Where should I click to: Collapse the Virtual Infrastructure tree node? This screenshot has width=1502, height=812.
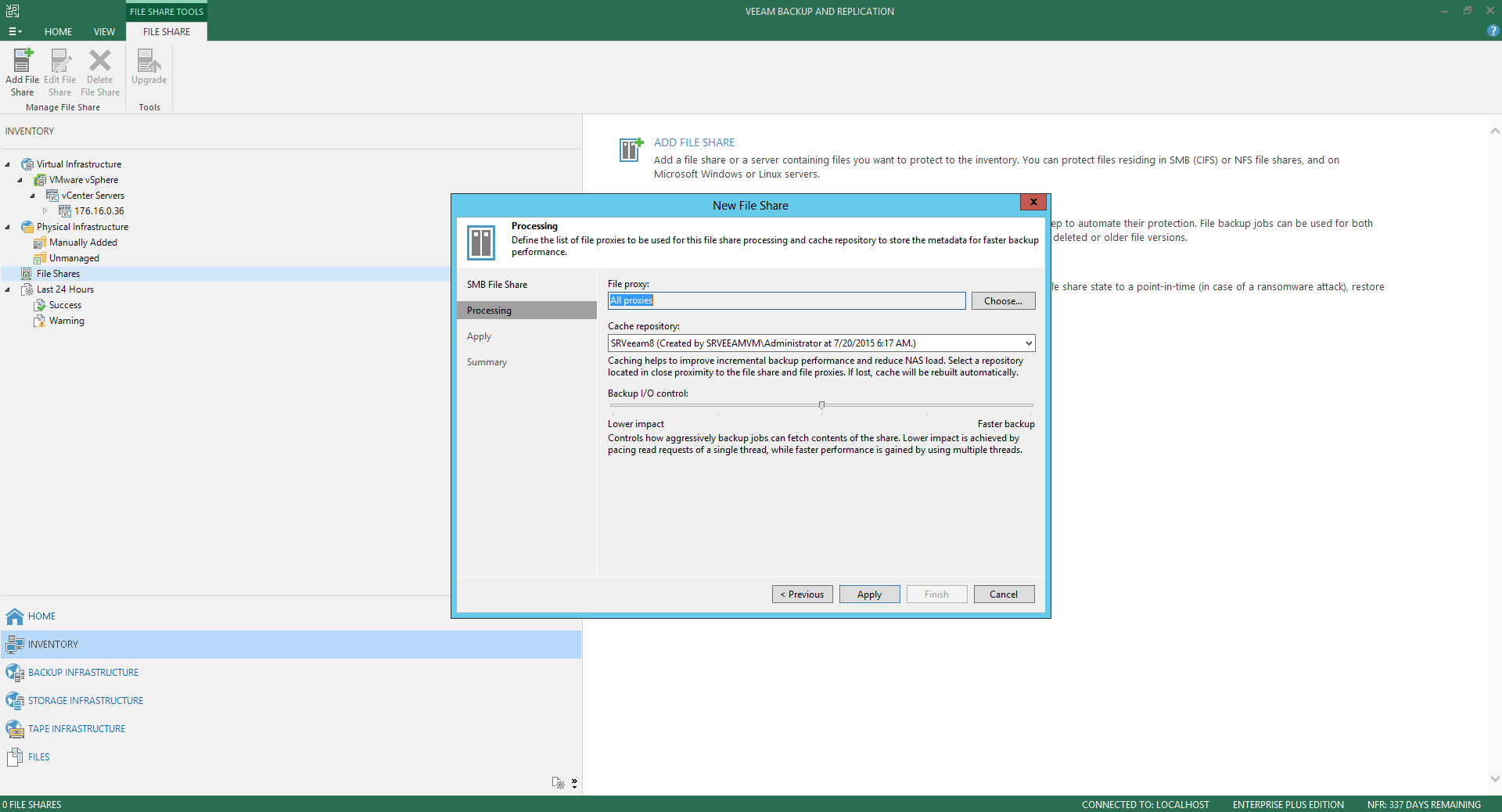pyautogui.click(x=8, y=164)
